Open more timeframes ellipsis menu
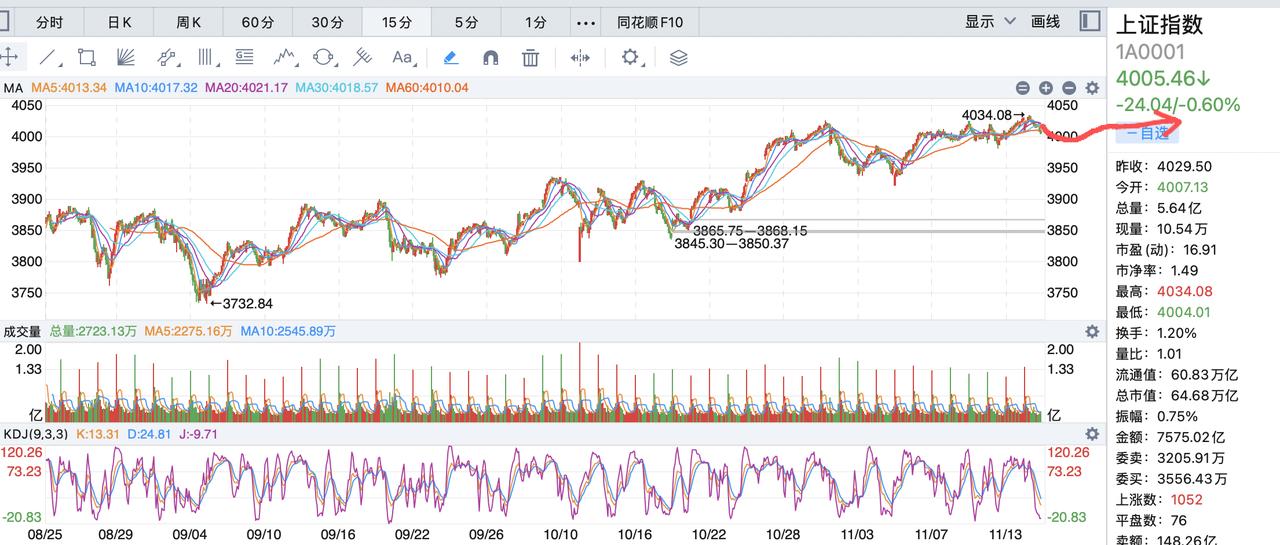Image resolution: width=1280 pixels, height=545 pixels. [x=587, y=22]
